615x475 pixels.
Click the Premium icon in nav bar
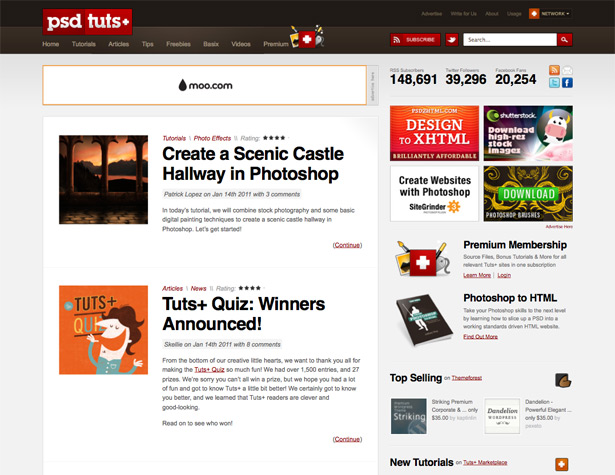(x=307, y=37)
